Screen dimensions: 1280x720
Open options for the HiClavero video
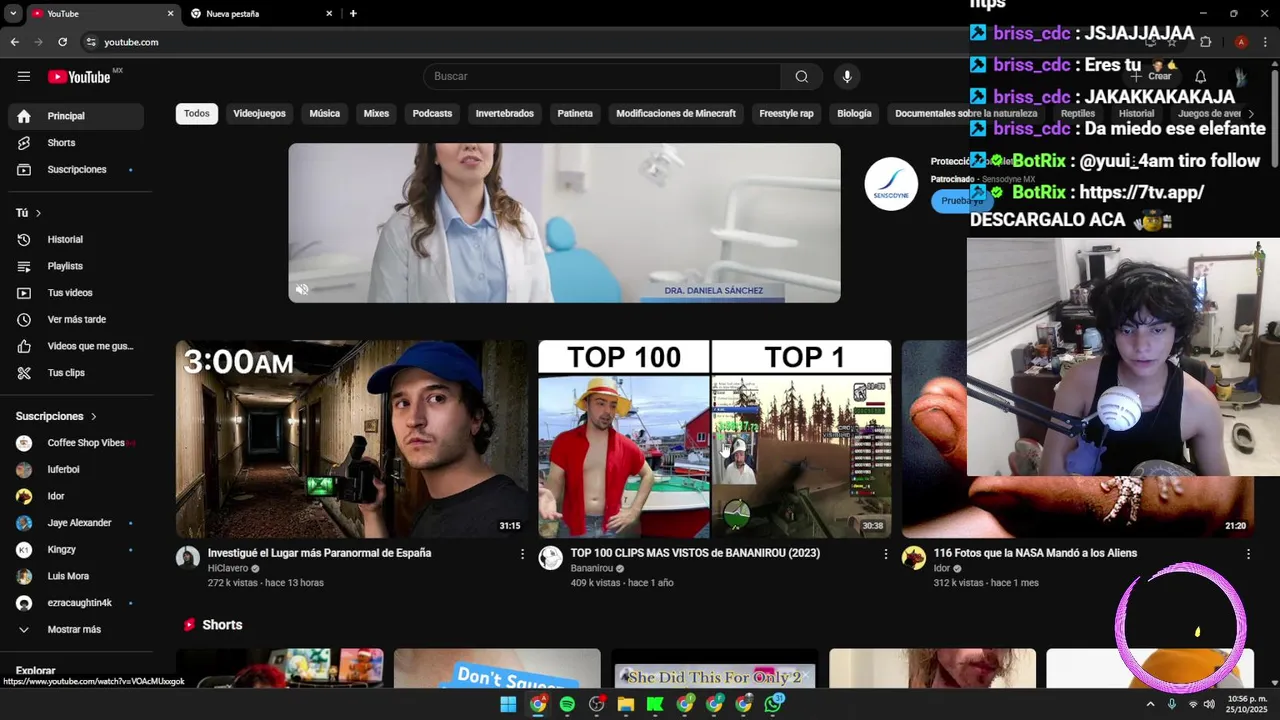(x=522, y=554)
